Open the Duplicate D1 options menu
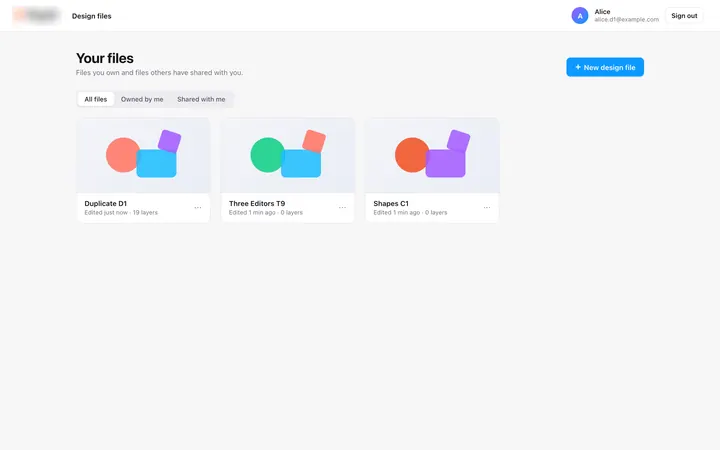 coord(198,208)
